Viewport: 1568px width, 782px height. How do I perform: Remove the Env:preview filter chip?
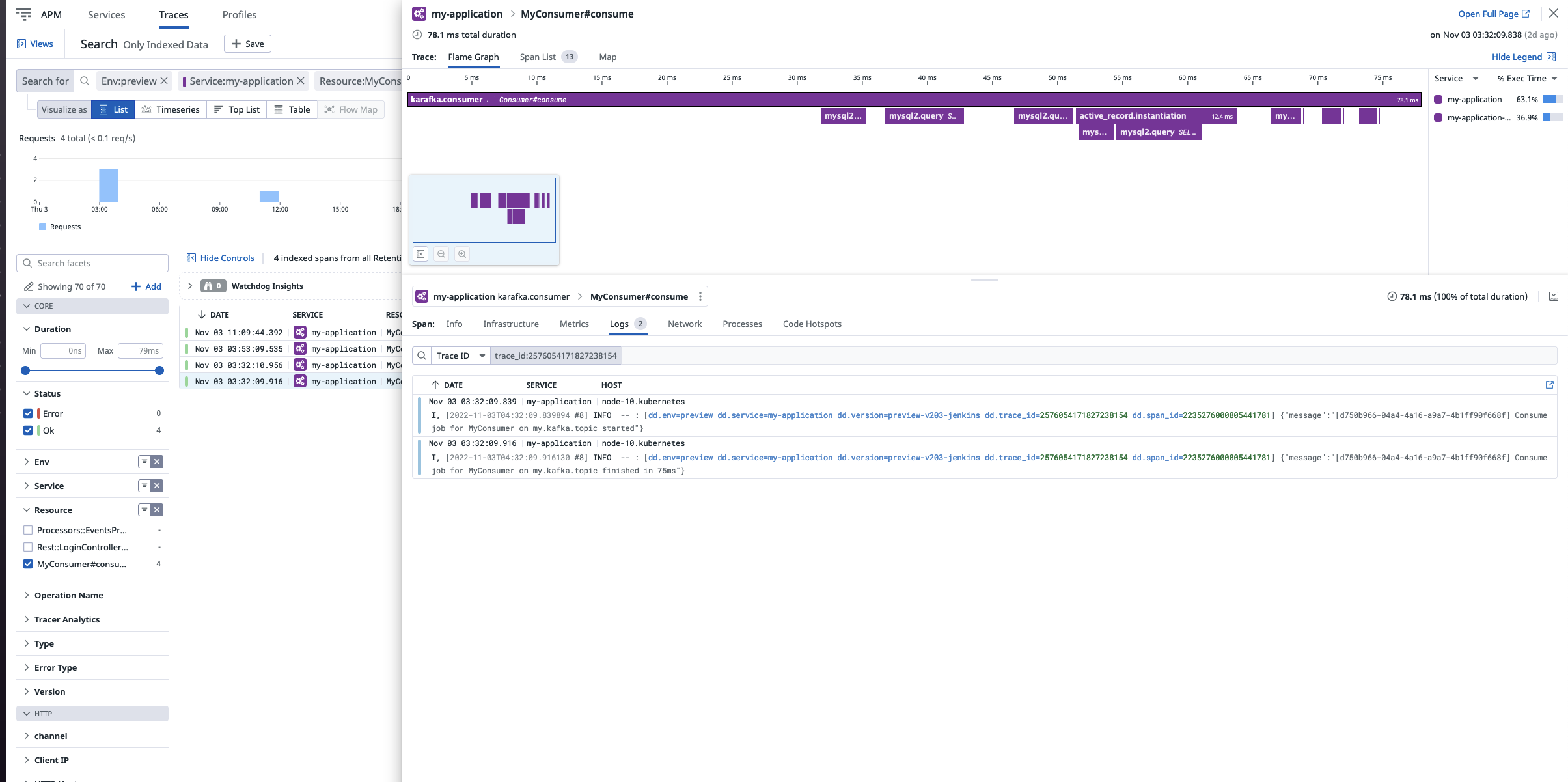point(164,81)
